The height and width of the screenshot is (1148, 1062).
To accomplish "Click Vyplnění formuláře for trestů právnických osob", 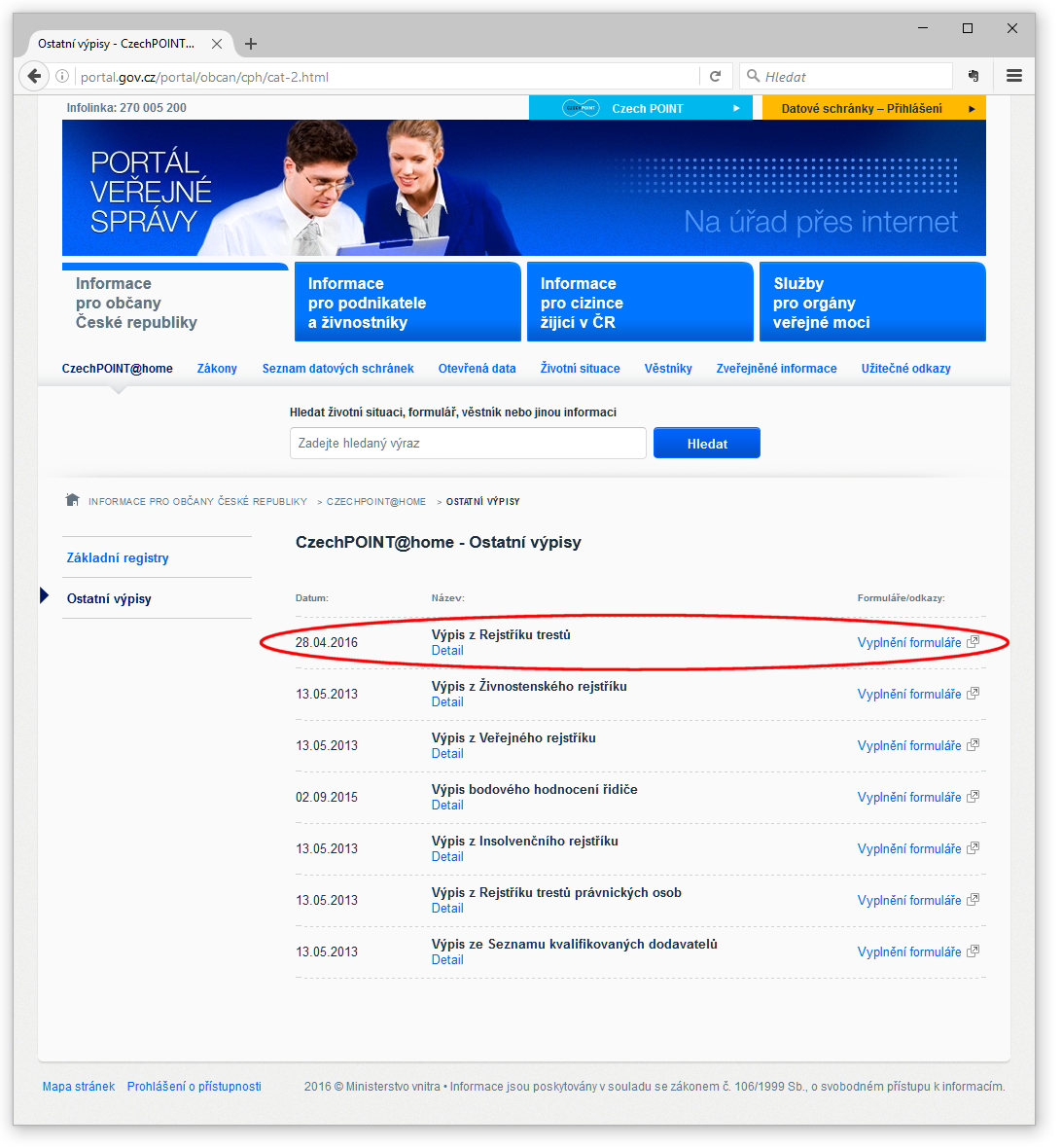I will coord(909,901).
